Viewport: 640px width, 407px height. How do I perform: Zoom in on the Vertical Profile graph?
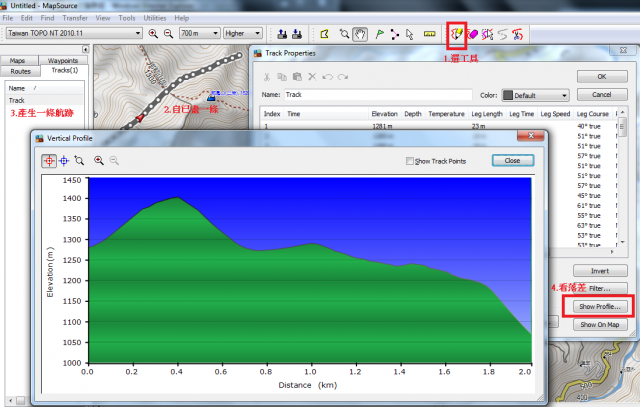(99, 160)
